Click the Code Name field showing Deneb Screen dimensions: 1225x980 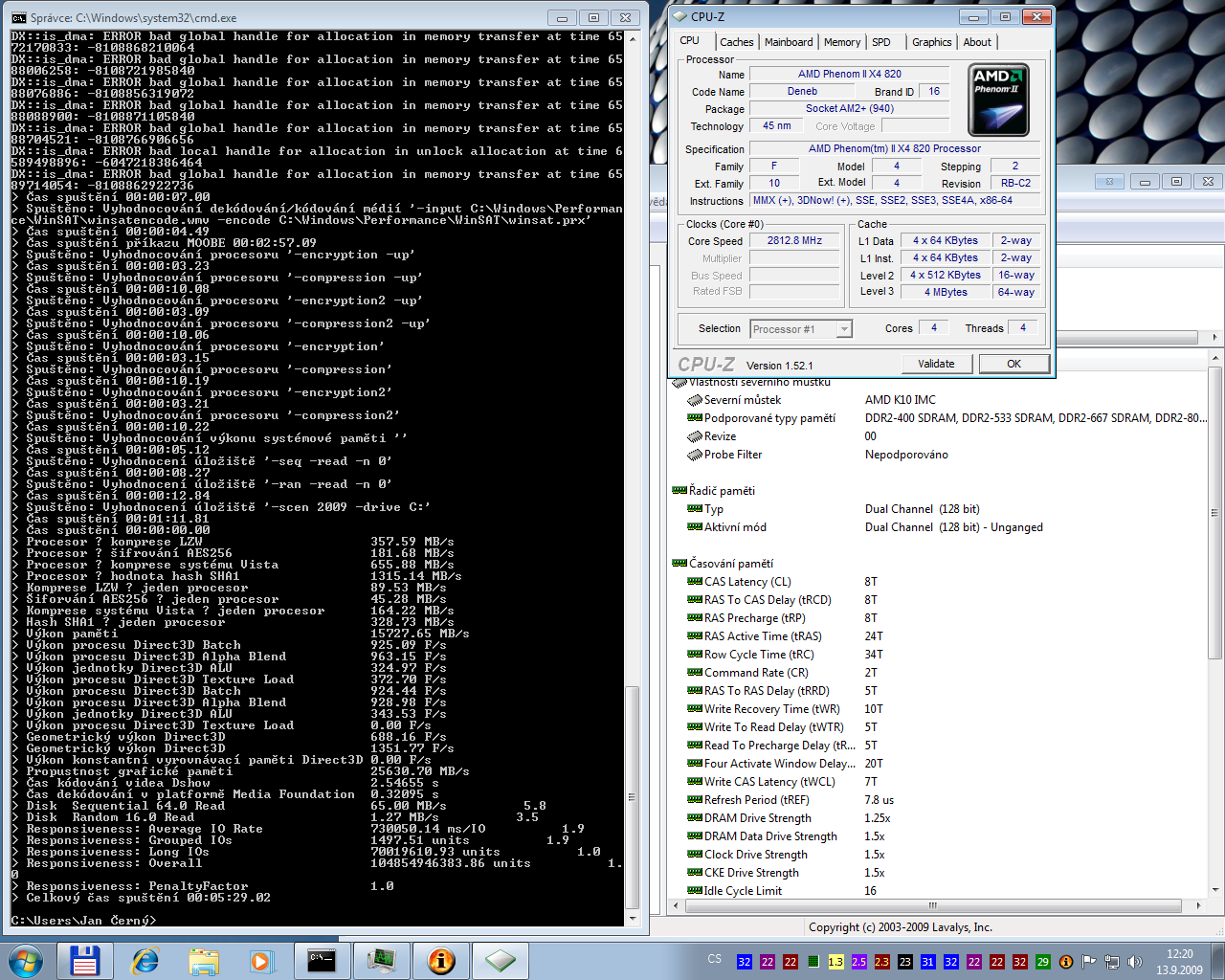click(802, 92)
